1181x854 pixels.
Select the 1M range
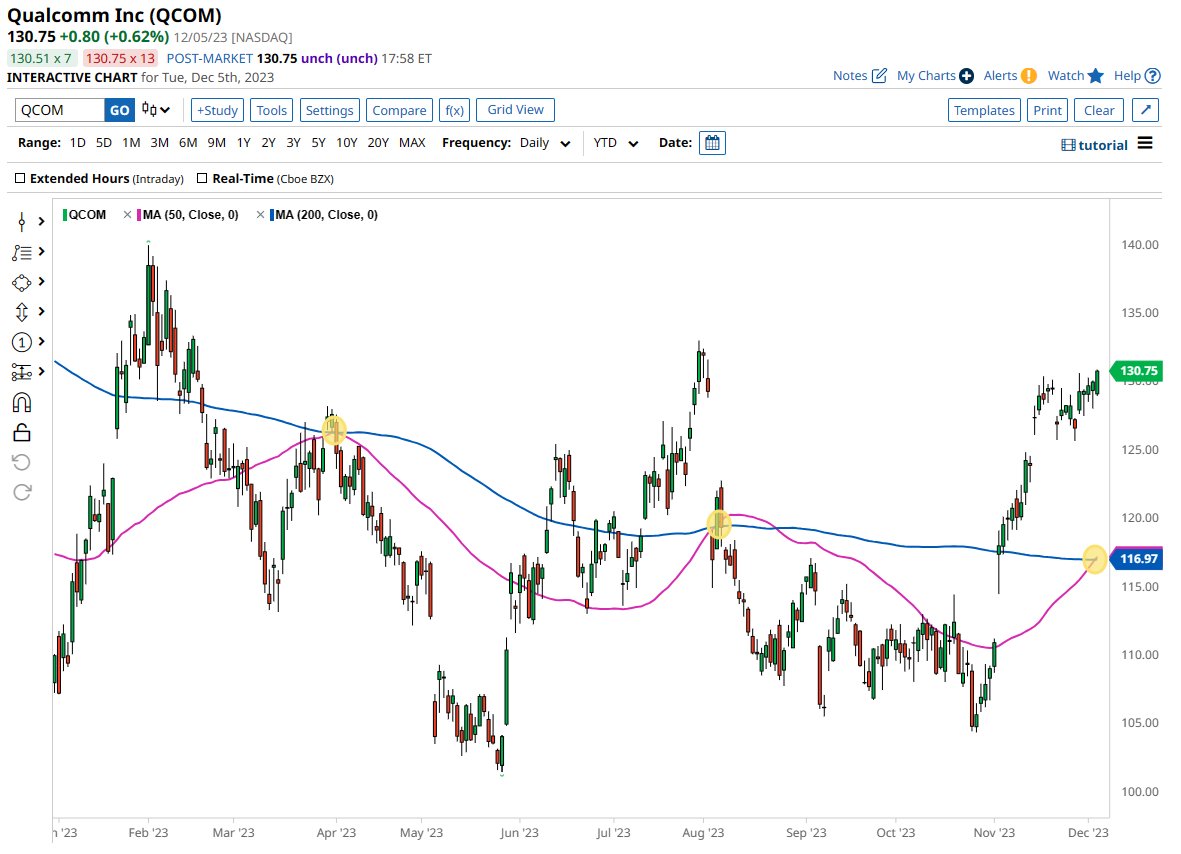pos(131,142)
